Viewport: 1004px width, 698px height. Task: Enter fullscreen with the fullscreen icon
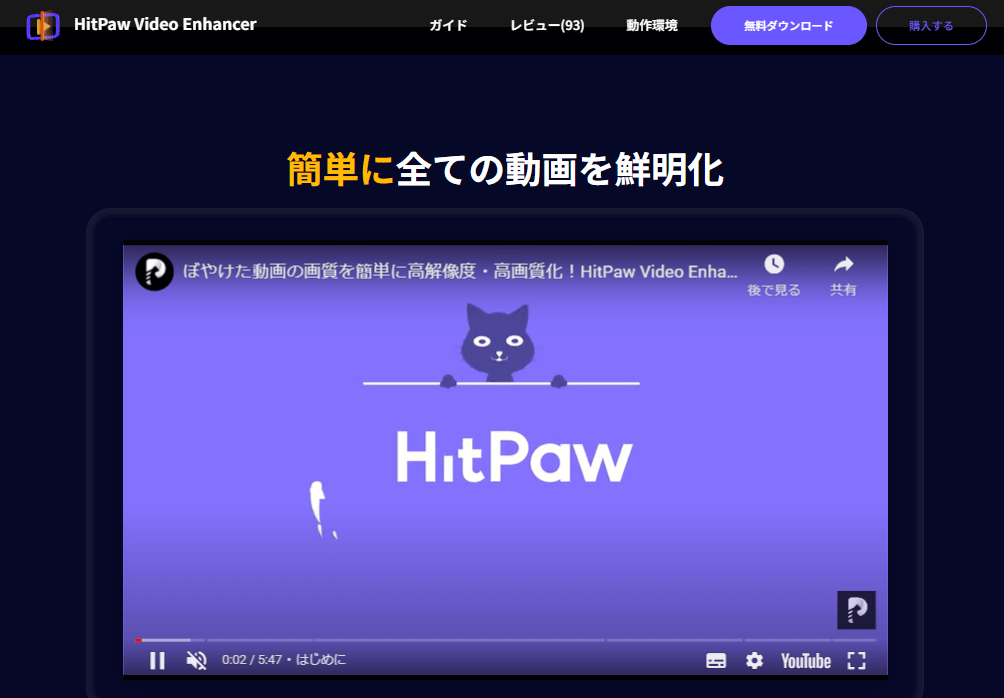tap(856, 660)
